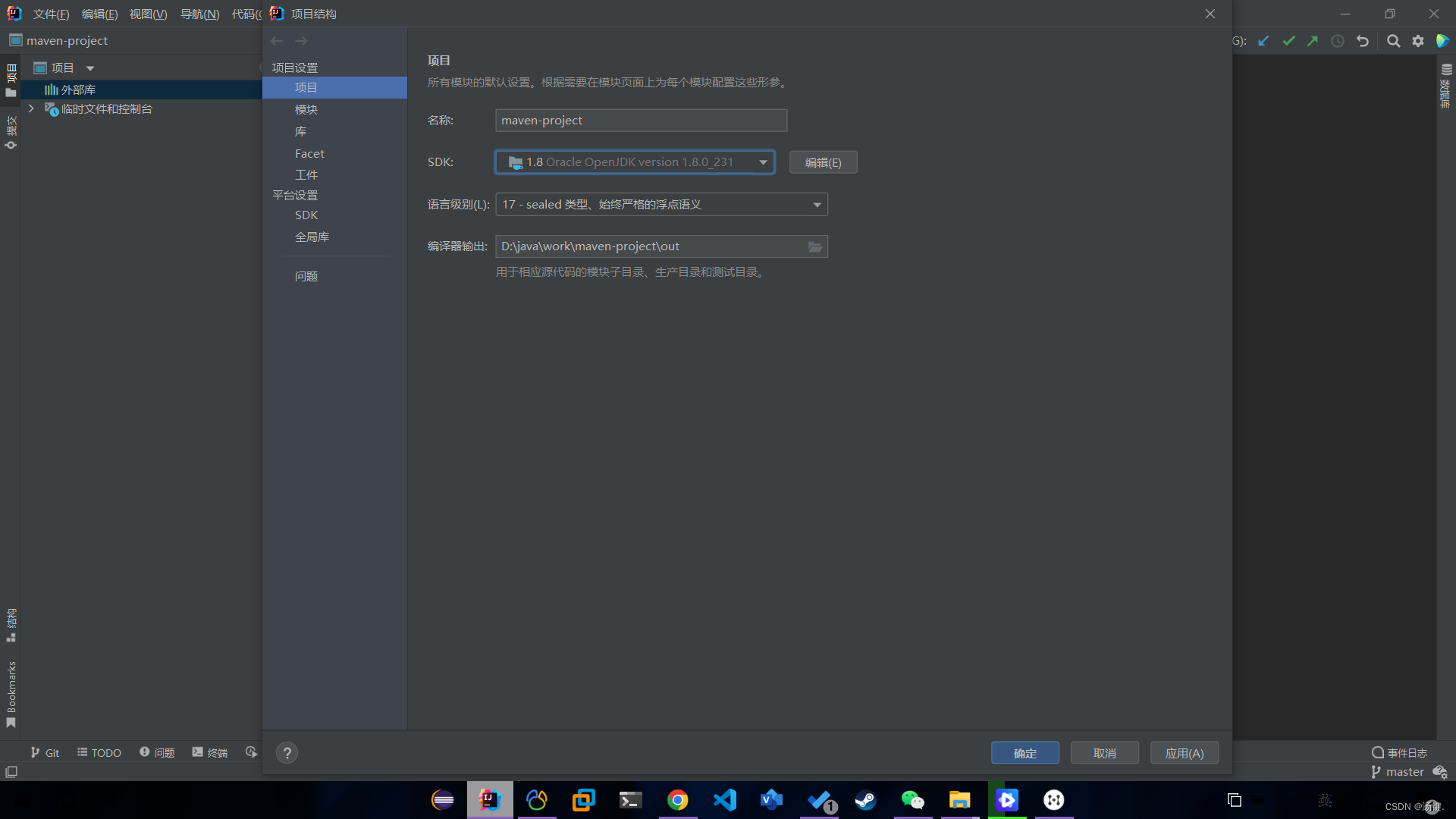Open Git tool window at bottom
Screen dimensions: 1456x819
click(45, 752)
